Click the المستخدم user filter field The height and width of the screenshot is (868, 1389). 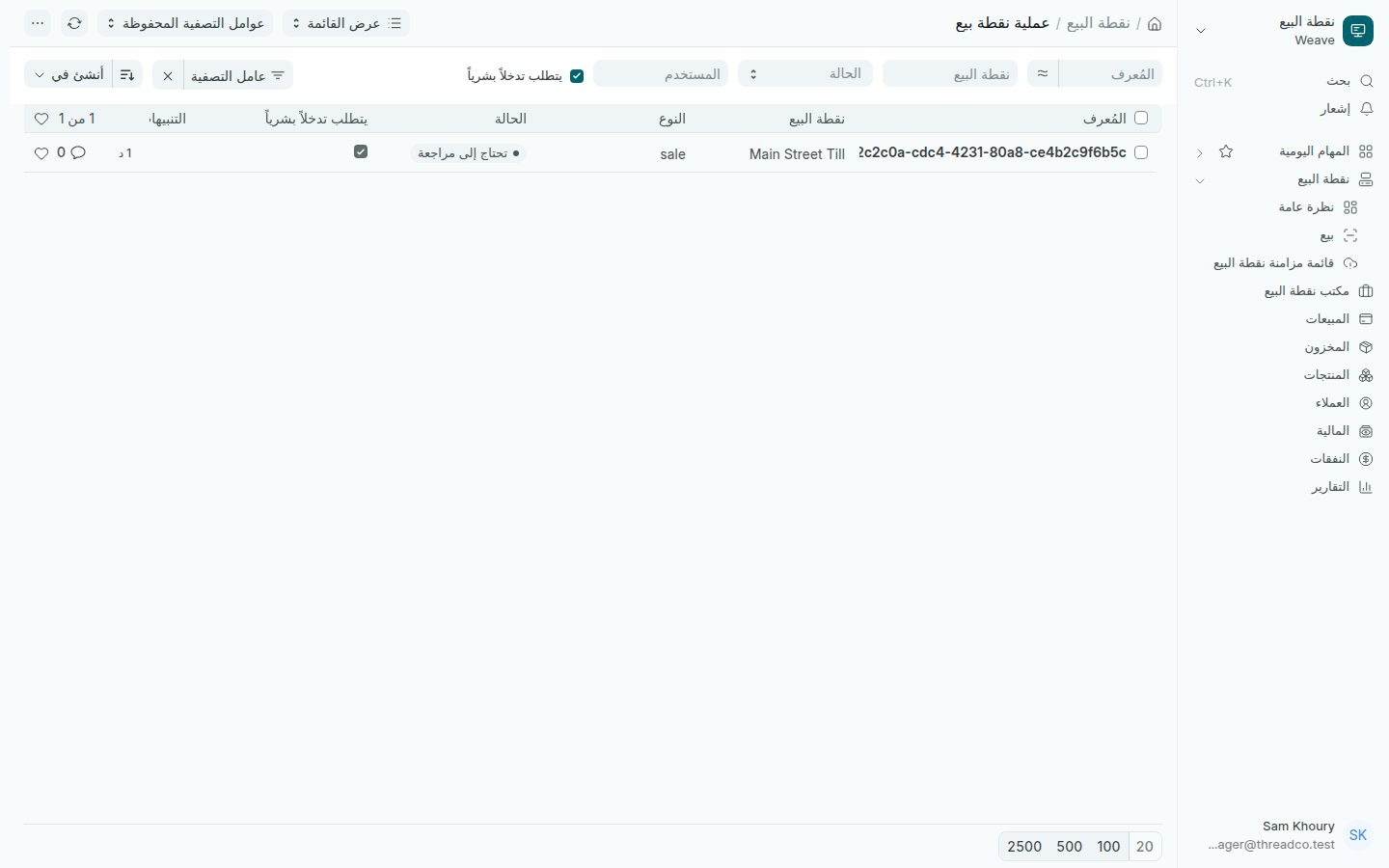661,73
